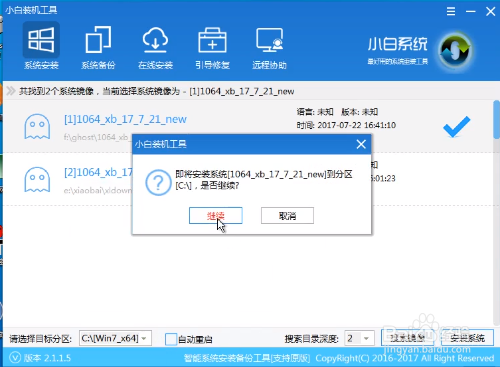
Task: Click ghost icon of image [2]
Action: point(37,180)
